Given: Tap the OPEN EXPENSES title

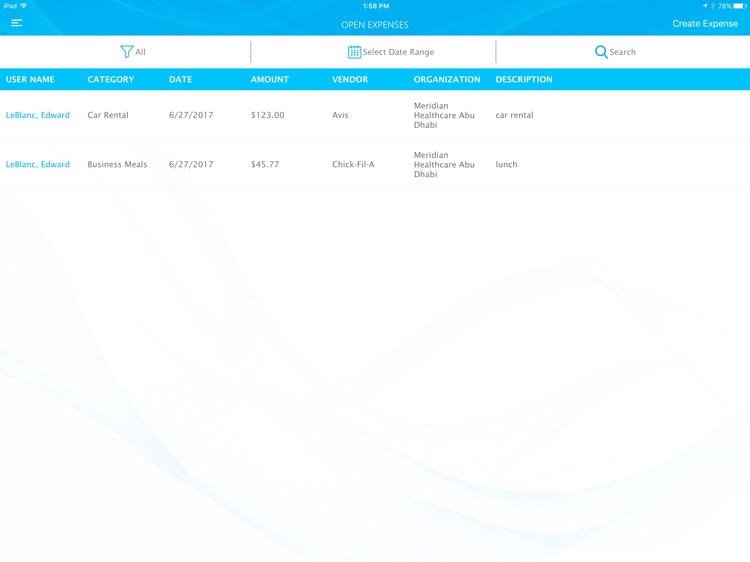Looking at the screenshot, I should point(375,25).
